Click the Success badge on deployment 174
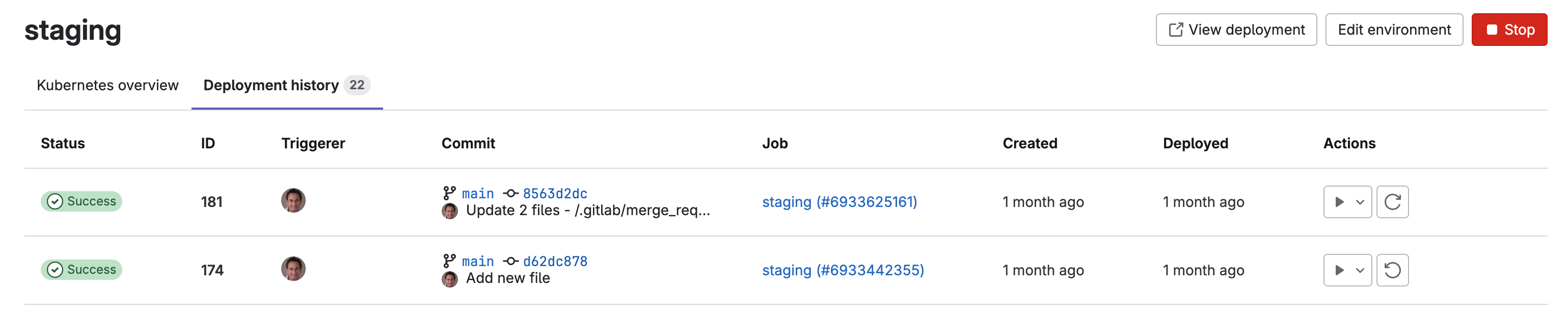This screenshot has width=1568, height=312. point(81,270)
